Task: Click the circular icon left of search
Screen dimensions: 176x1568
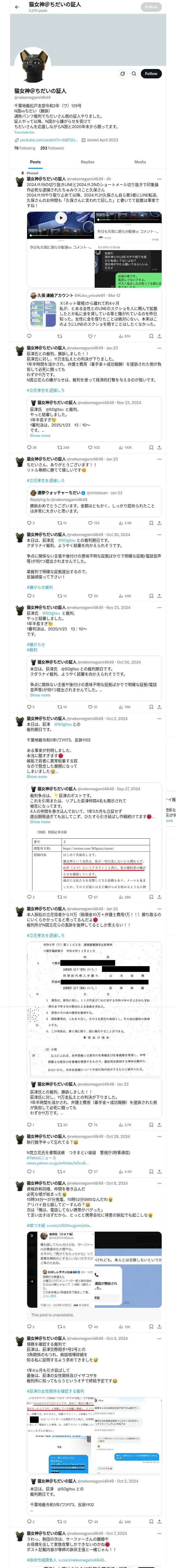Action: coord(123,74)
